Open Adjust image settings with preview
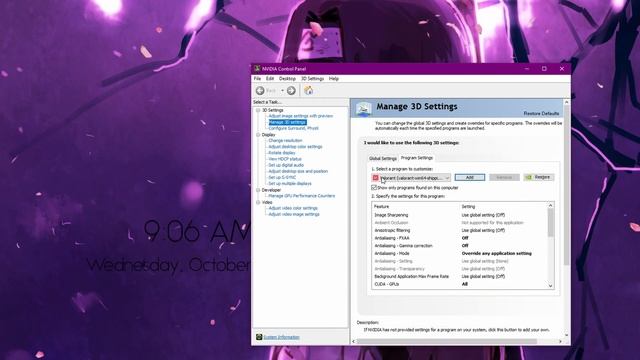 pos(301,116)
